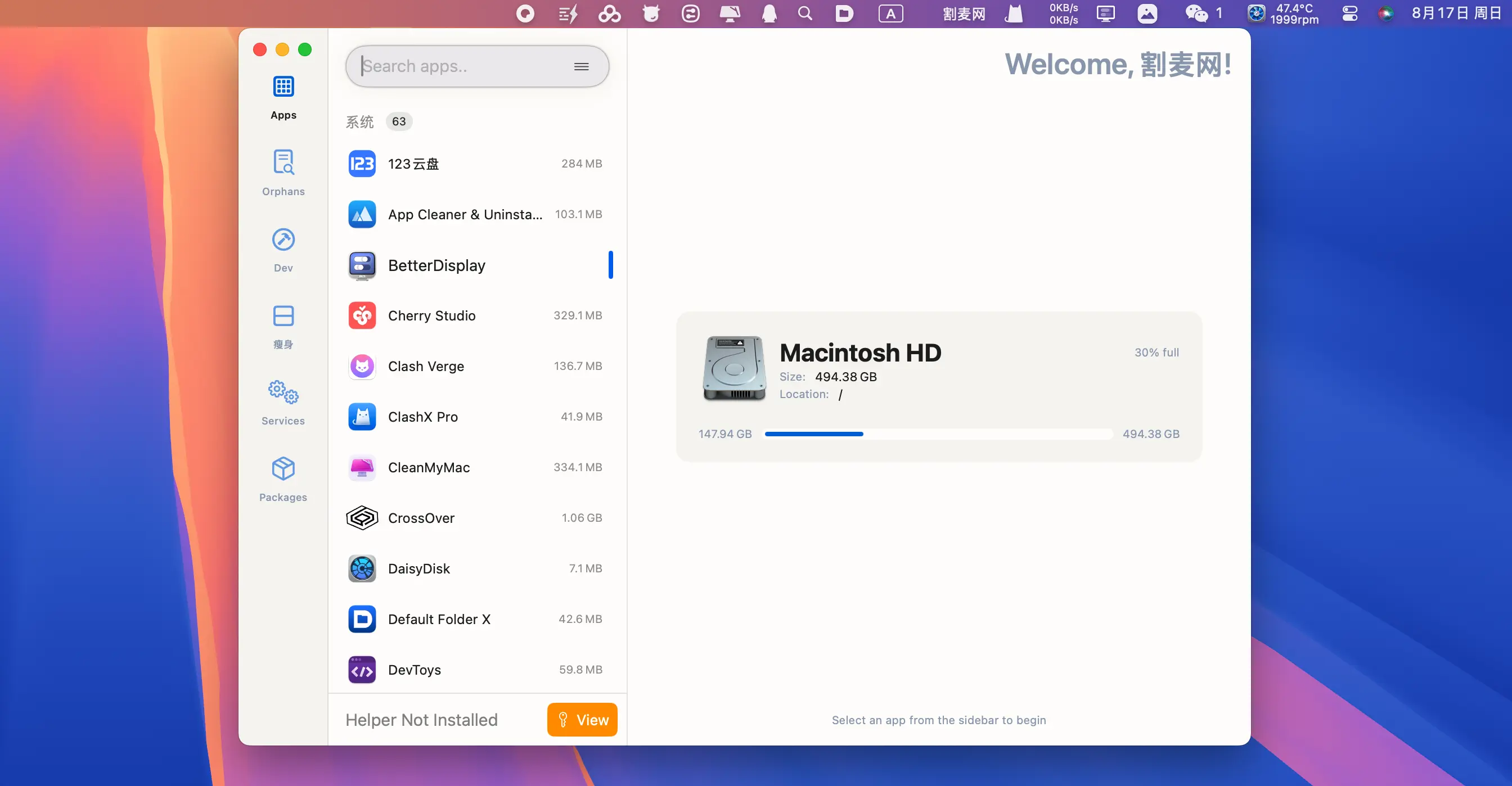Open Spotlight search in menu bar
This screenshot has width=1512, height=786.
click(805, 13)
